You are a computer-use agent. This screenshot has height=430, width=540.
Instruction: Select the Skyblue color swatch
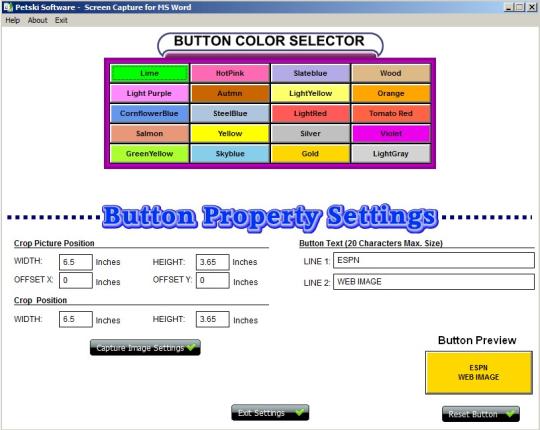tap(230, 154)
